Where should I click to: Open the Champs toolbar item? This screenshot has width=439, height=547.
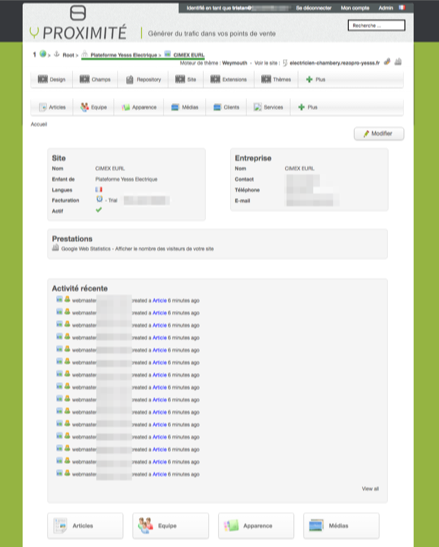tap(95, 80)
